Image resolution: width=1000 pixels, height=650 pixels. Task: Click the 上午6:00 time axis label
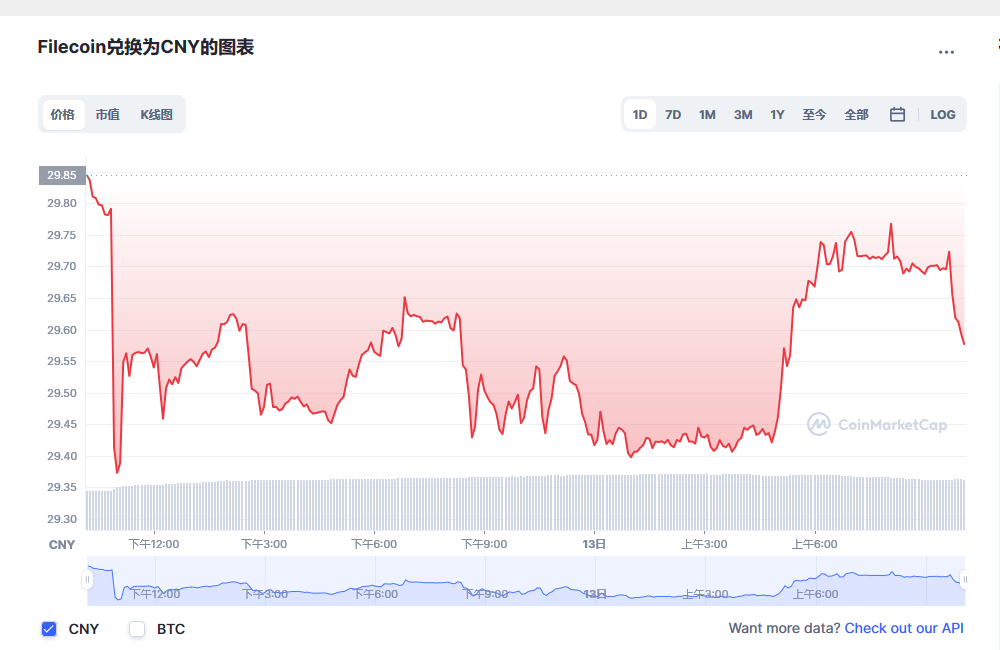point(815,544)
